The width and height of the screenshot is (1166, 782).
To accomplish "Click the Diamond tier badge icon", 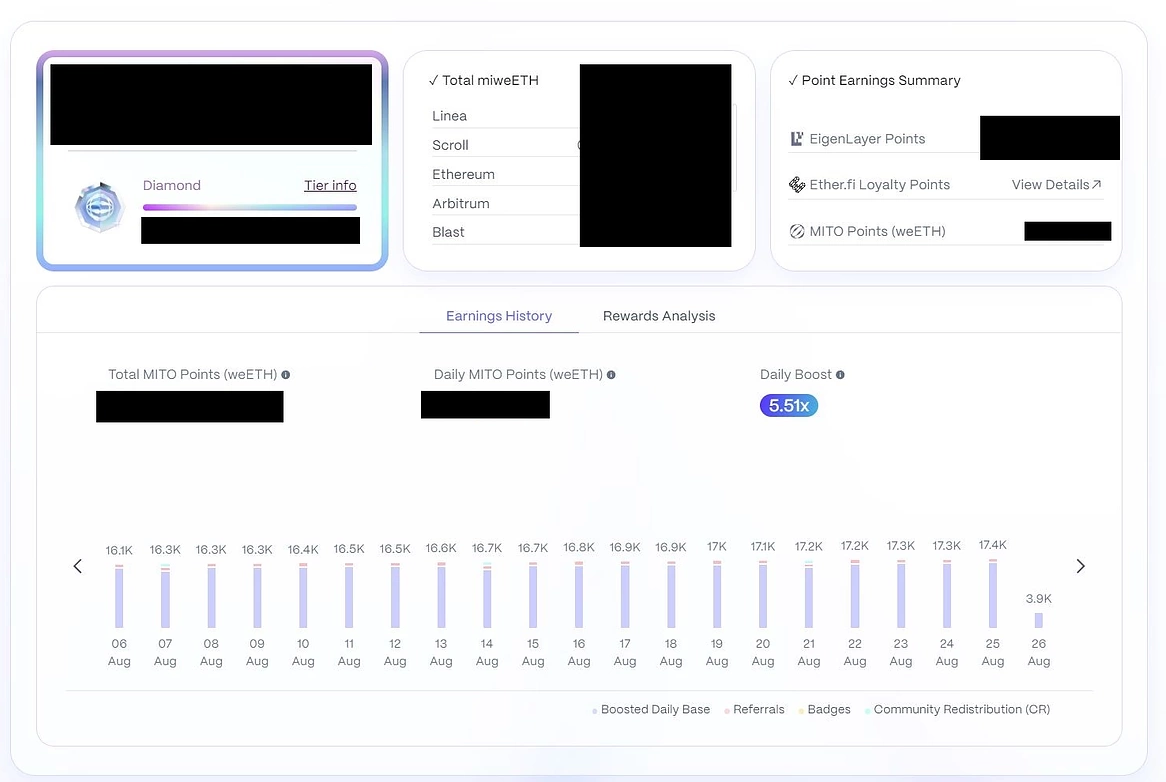I will tap(99, 207).
